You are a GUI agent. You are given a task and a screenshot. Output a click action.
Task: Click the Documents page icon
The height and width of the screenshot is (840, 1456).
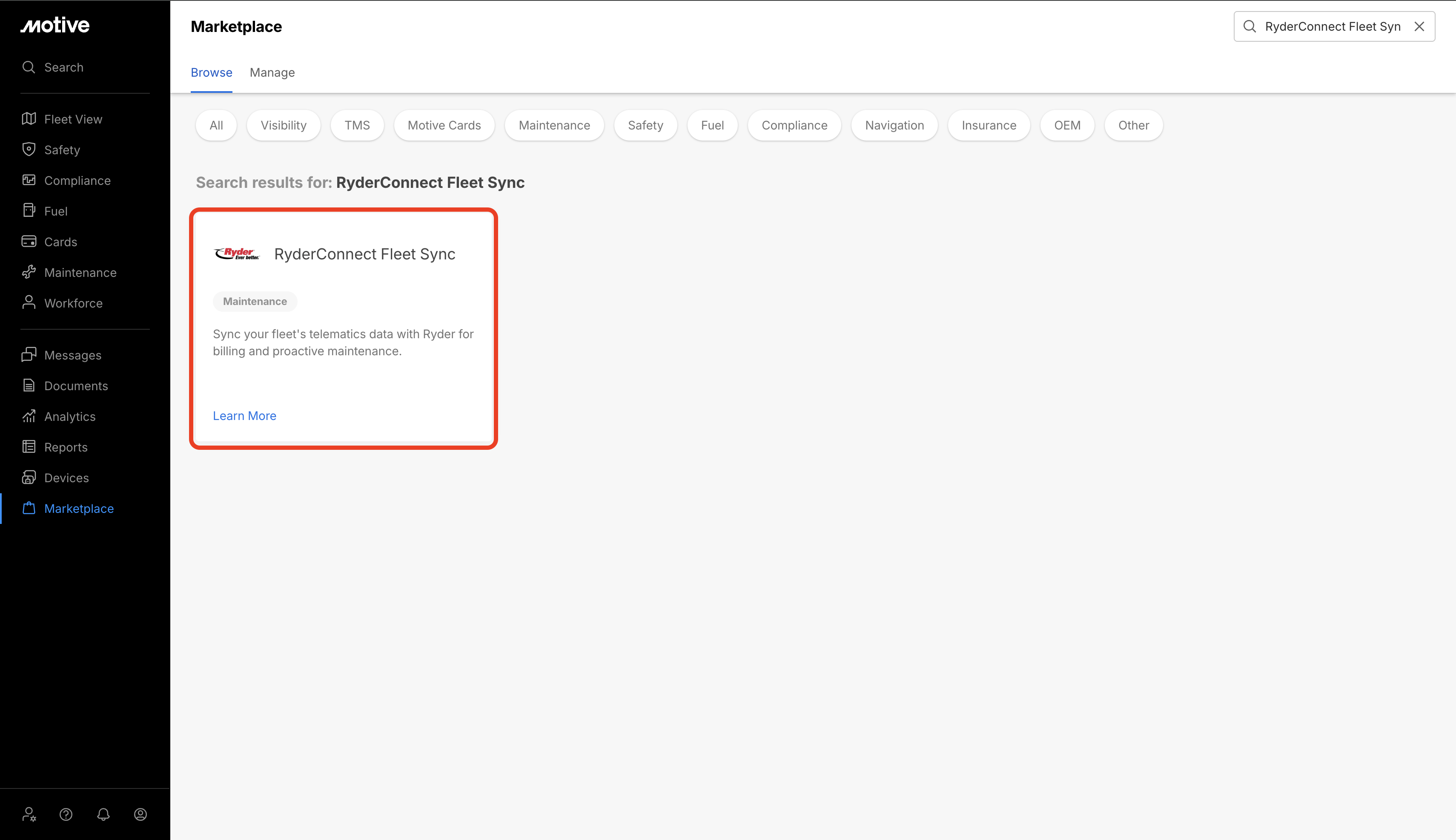(29, 385)
